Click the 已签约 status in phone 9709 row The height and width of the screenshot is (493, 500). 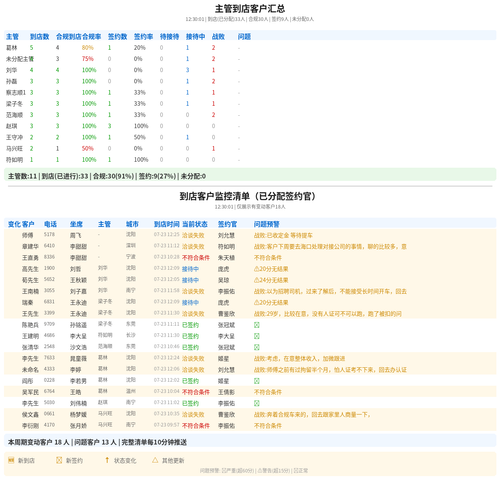click(190, 325)
